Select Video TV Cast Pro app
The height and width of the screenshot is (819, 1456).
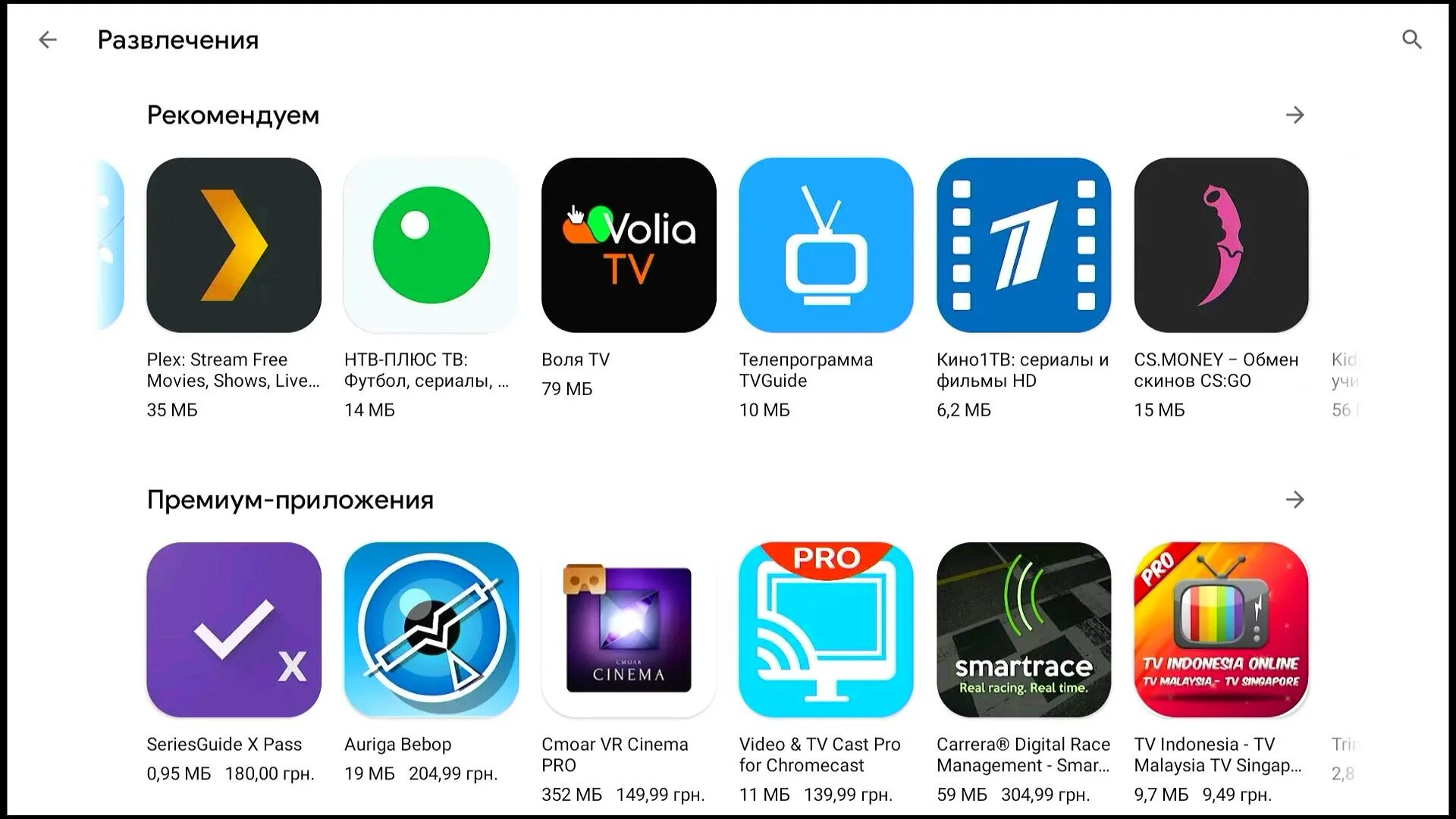click(x=826, y=628)
